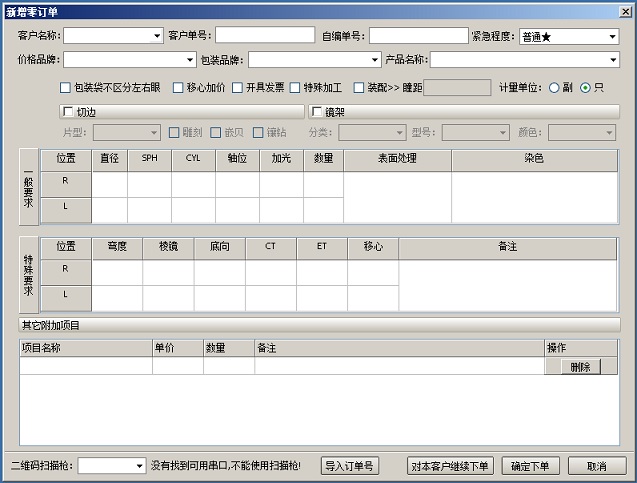637x483 pixels.
Task: Click the 轴位 column header
Action: tap(237, 160)
